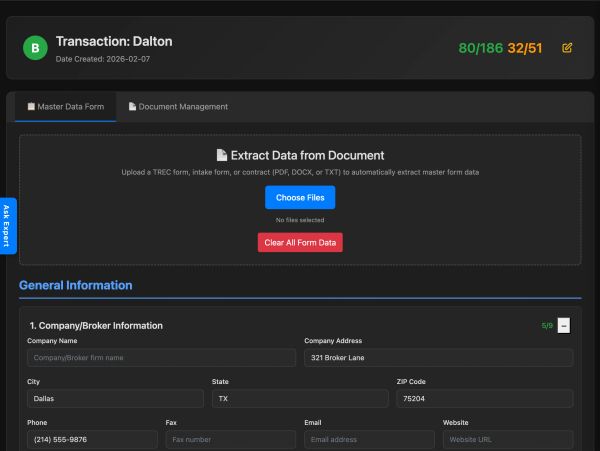
Task: Click the 5/9 section completion count
Action: tap(547, 326)
